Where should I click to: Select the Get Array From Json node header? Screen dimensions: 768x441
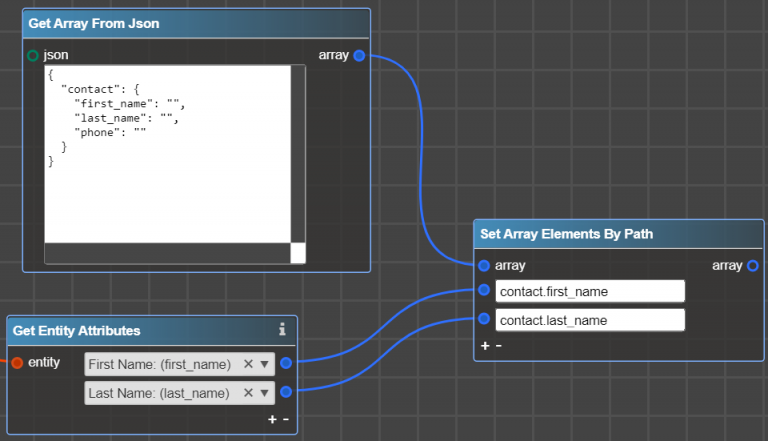196,24
